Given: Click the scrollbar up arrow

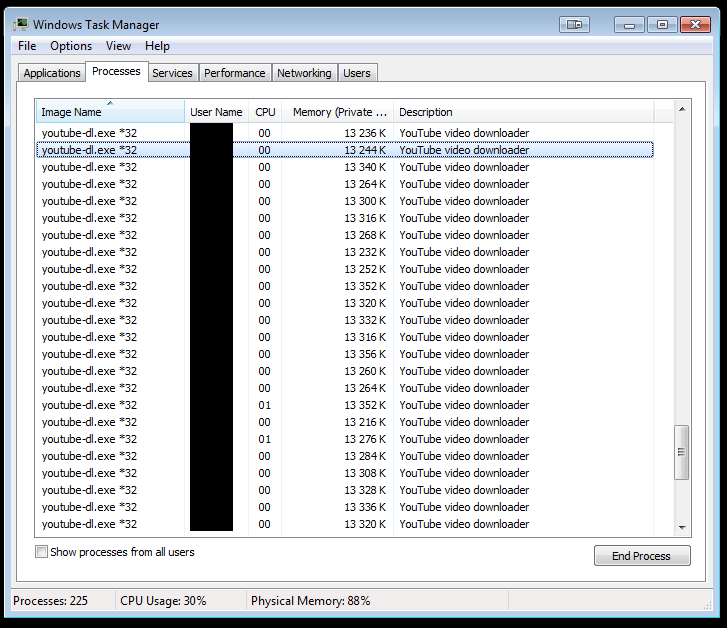Looking at the screenshot, I should tap(682, 109).
